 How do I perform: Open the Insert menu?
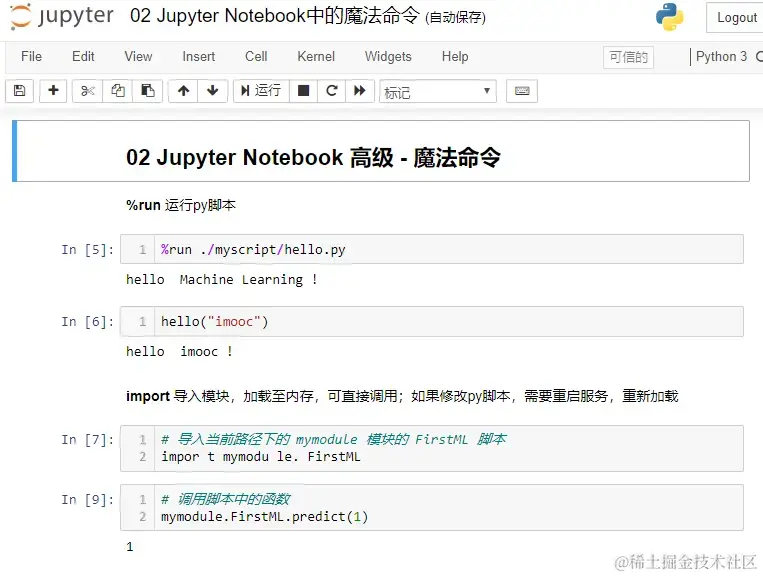(x=199, y=56)
